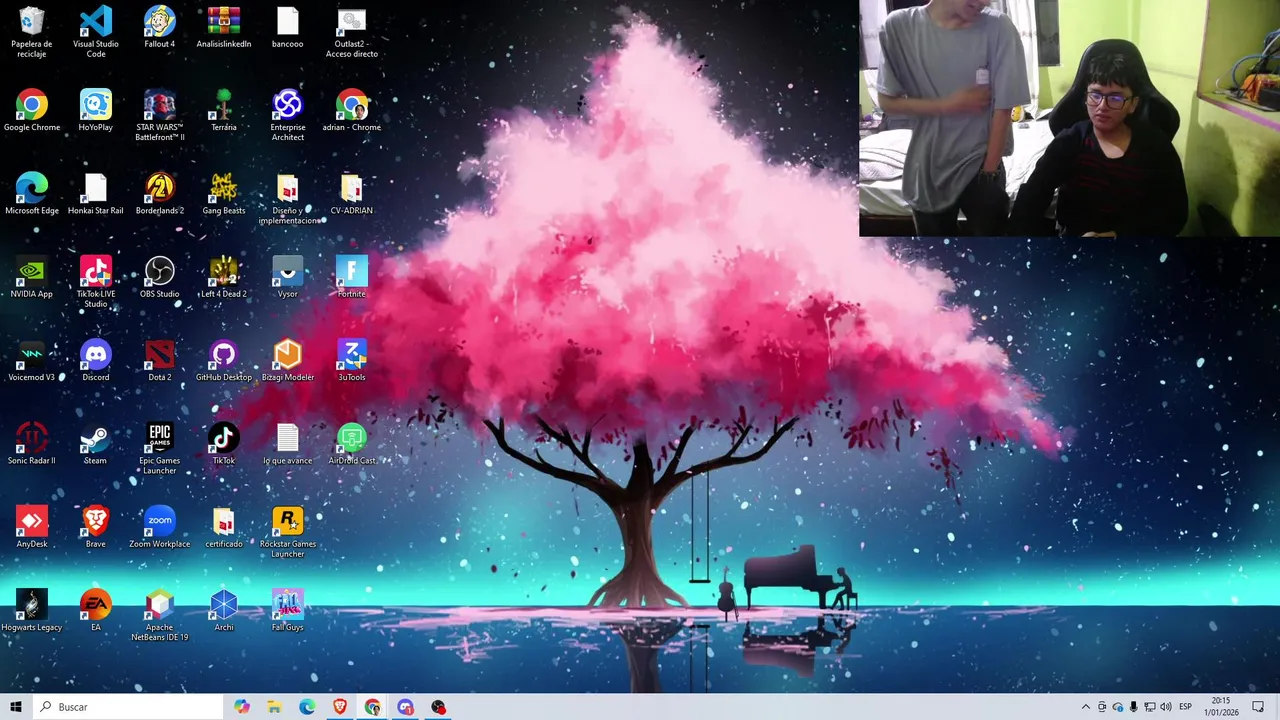Open the Papelera de reciclaje icon
The width and height of the screenshot is (1280, 720).
click(x=31, y=22)
